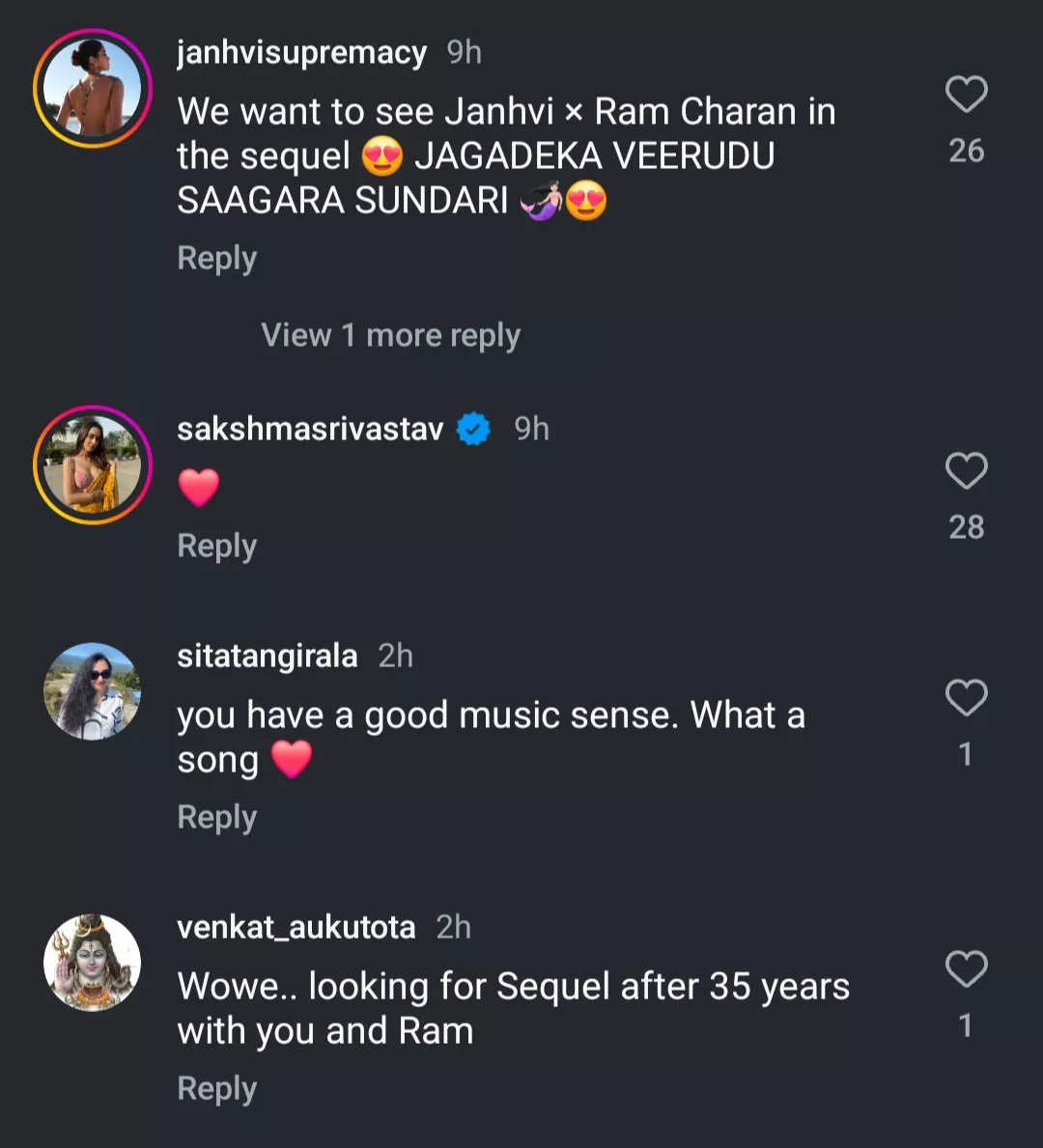Like sitatangirala's music sense comment
Screen dimensions: 1043x1148
point(966,698)
